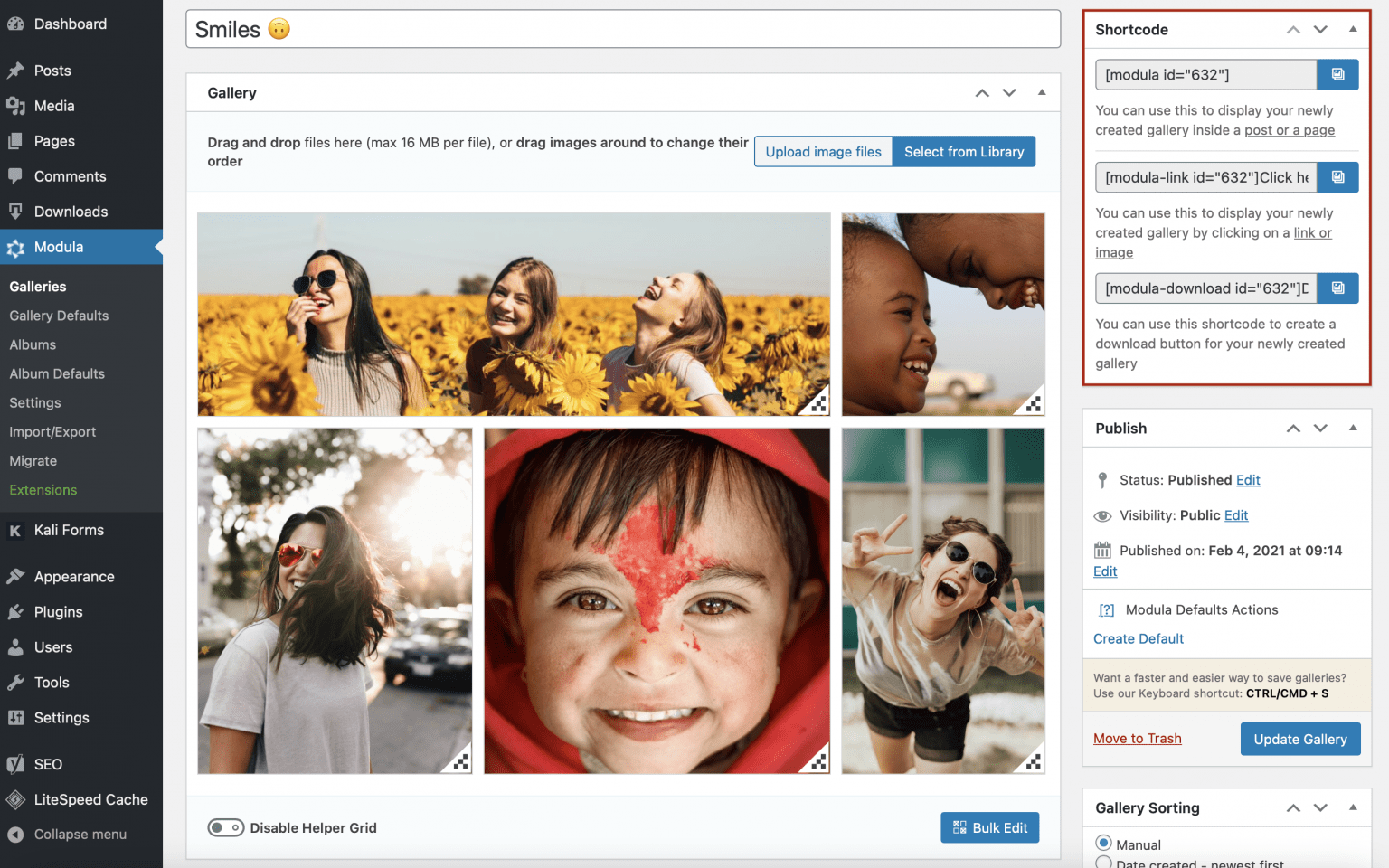Click the modula-link shortcode field

coord(1205,177)
